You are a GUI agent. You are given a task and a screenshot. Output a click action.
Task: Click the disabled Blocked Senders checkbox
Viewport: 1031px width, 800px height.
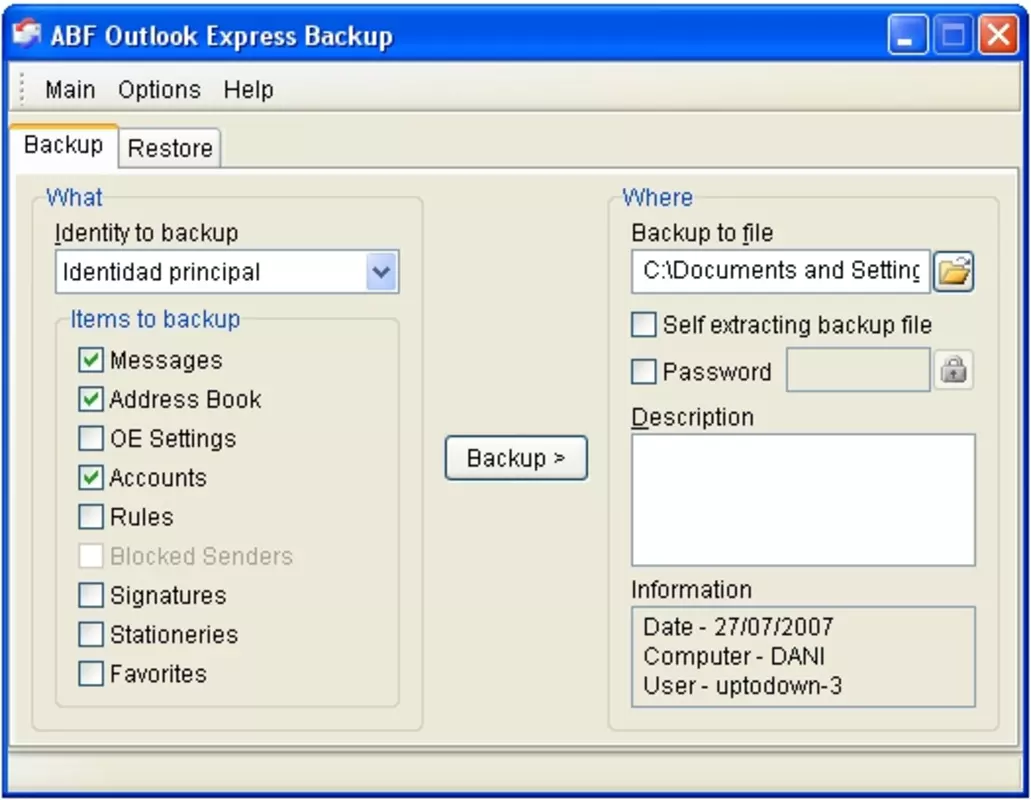click(91, 556)
